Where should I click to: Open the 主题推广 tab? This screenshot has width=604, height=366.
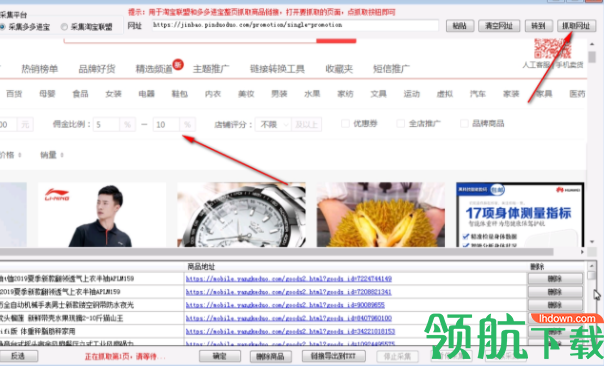(211, 69)
